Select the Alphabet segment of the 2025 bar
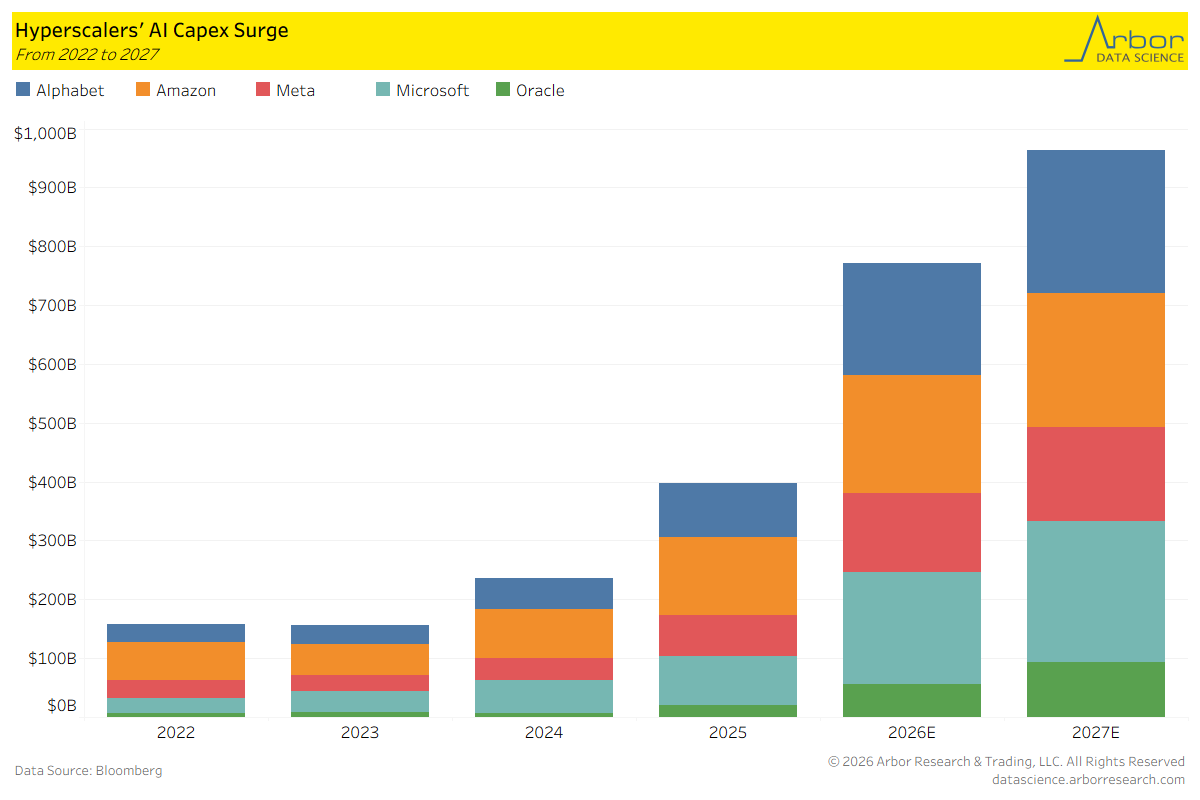The height and width of the screenshot is (800, 1200). pos(728,510)
